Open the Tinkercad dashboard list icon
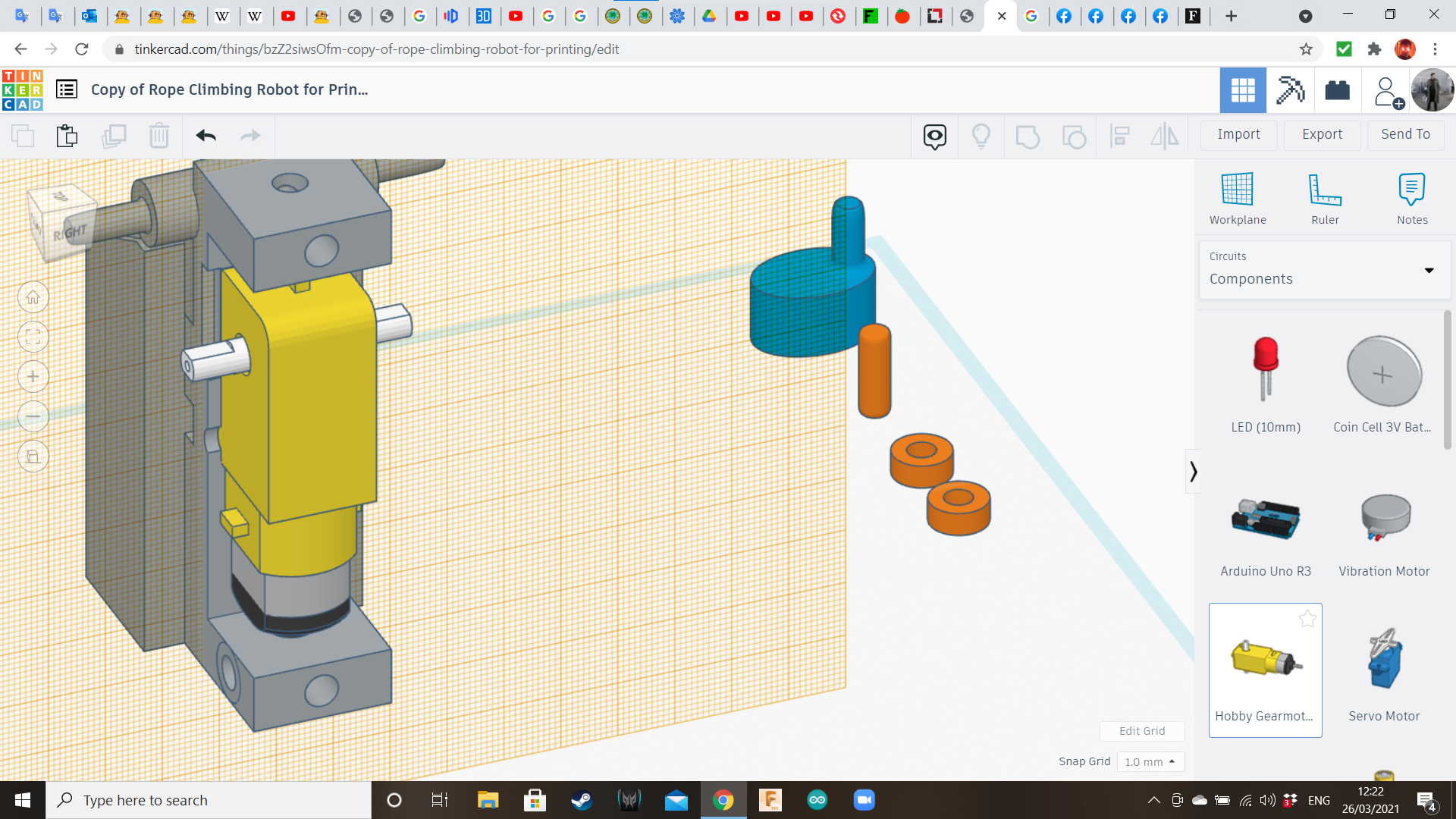Viewport: 1456px width, 819px height. (x=67, y=89)
